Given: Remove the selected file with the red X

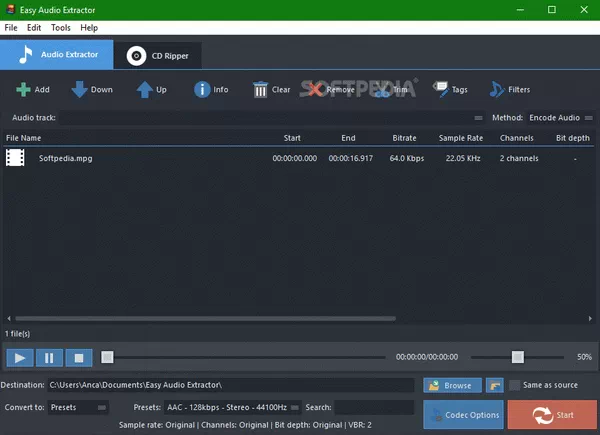Looking at the screenshot, I should [315, 90].
